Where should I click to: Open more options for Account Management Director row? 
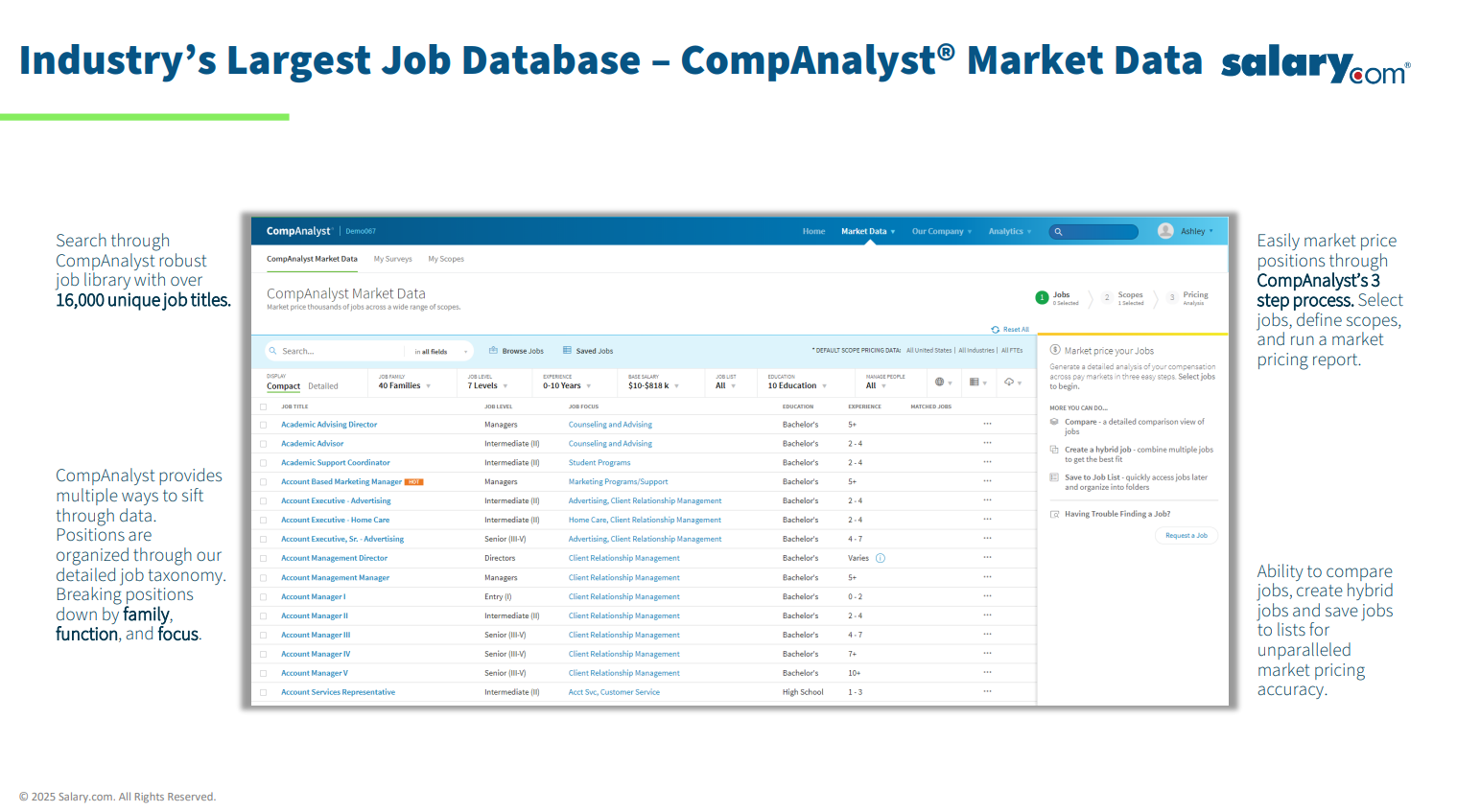point(987,558)
